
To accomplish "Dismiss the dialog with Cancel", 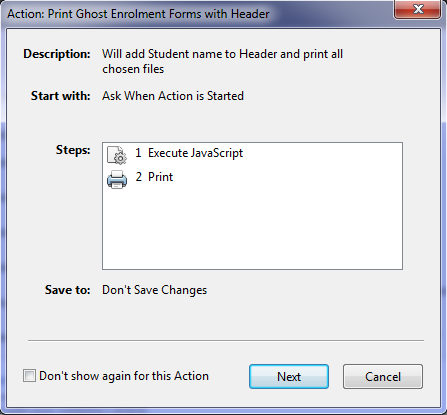I will pyautogui.click(x=383, y=376).
